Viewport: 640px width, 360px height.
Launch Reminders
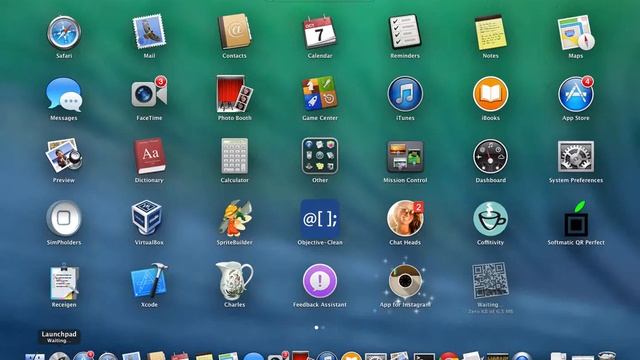click(x=405, y=32)
